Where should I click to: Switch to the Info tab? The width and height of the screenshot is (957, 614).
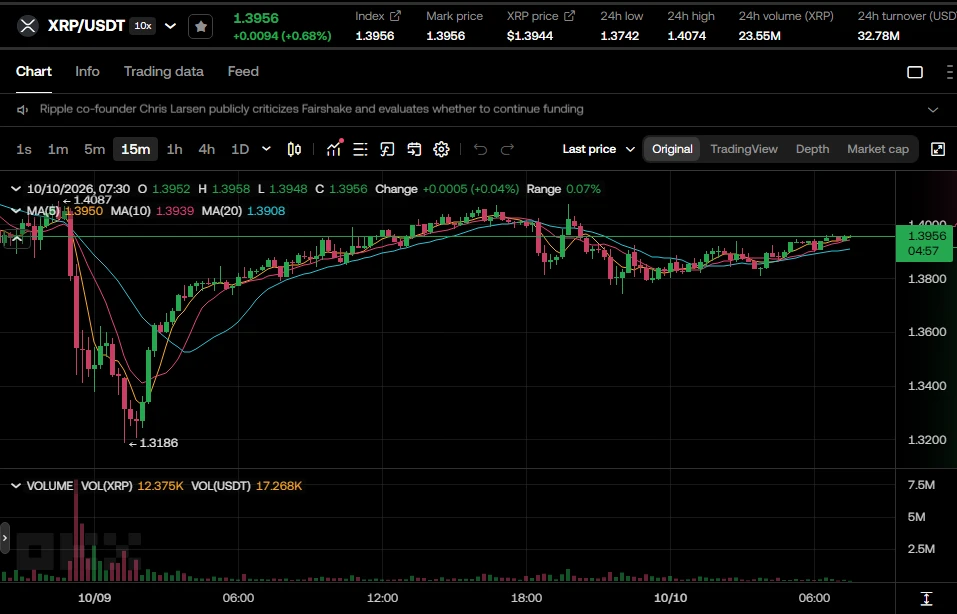87,71
